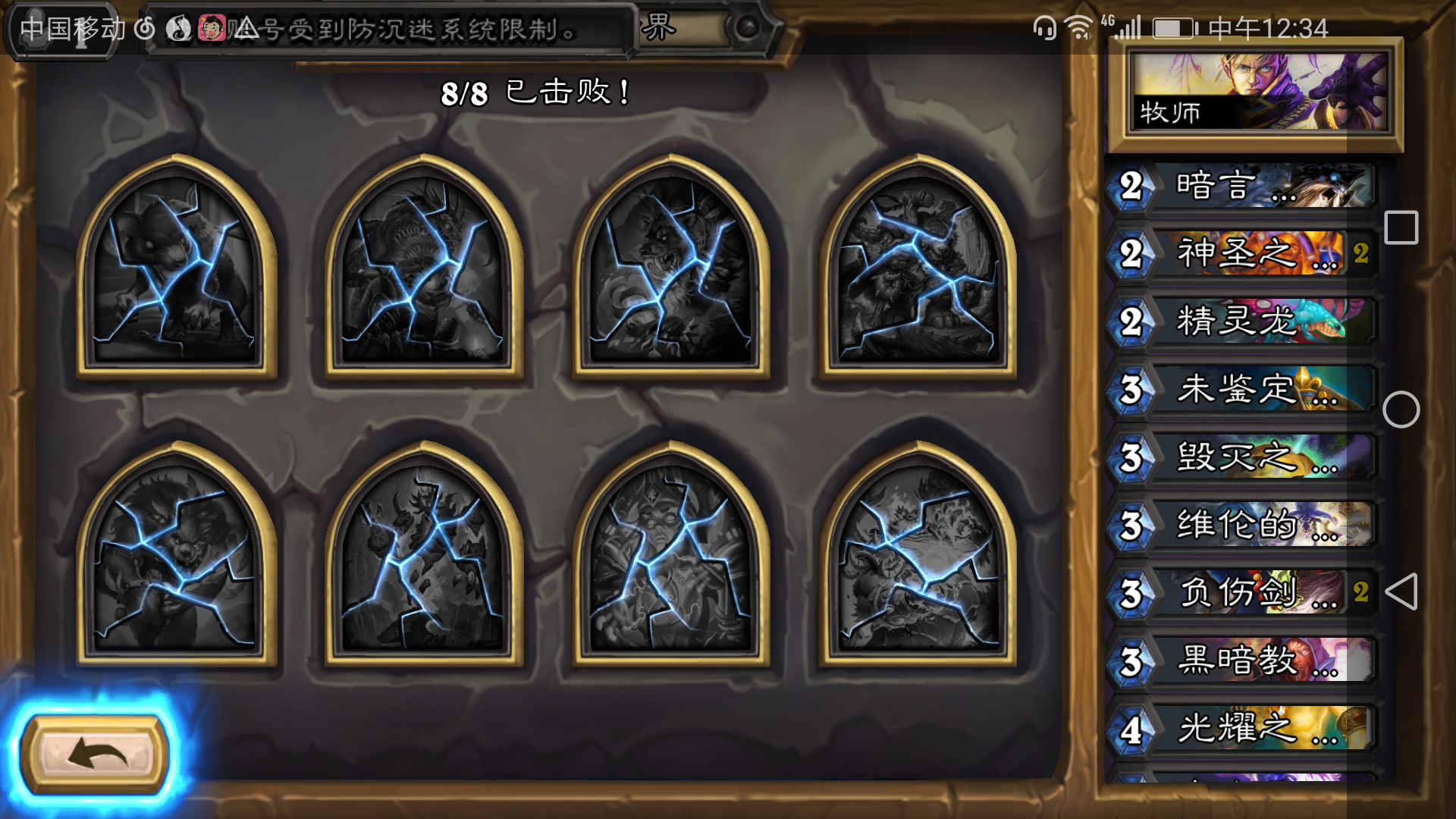Select the 暗言 card in deck list

1241,186
